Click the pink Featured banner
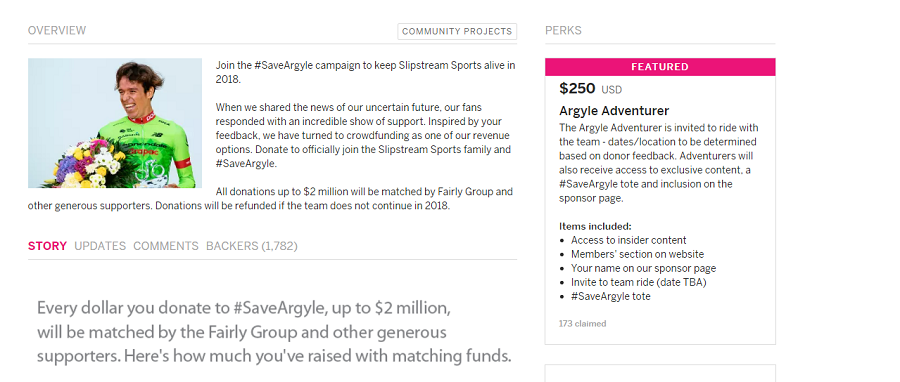This screenshot has width=900, height=382. coord(660,67)
